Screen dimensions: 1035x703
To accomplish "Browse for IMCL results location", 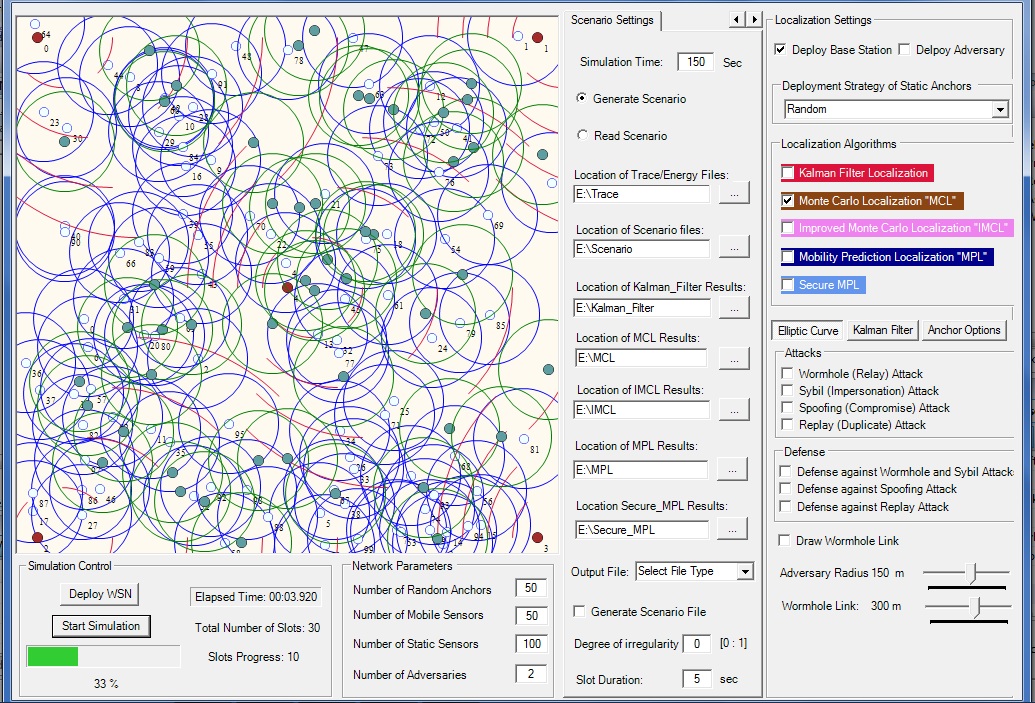I will [x=734, y=410].
